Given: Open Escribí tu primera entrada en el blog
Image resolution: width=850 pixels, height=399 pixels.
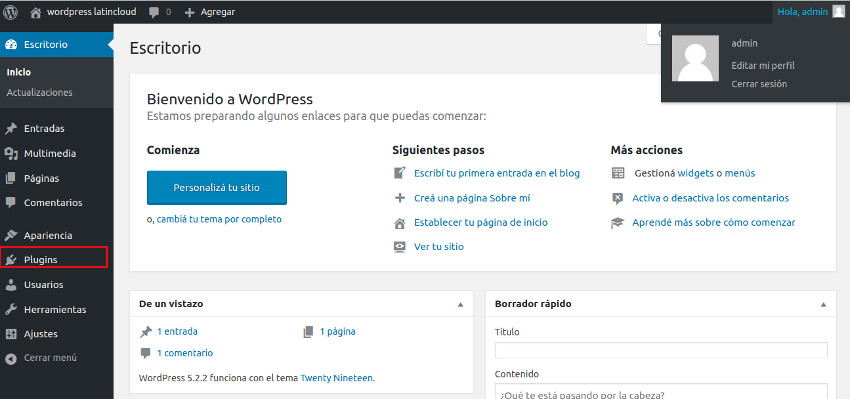Looking at the screenshot, I should point(497,173).
